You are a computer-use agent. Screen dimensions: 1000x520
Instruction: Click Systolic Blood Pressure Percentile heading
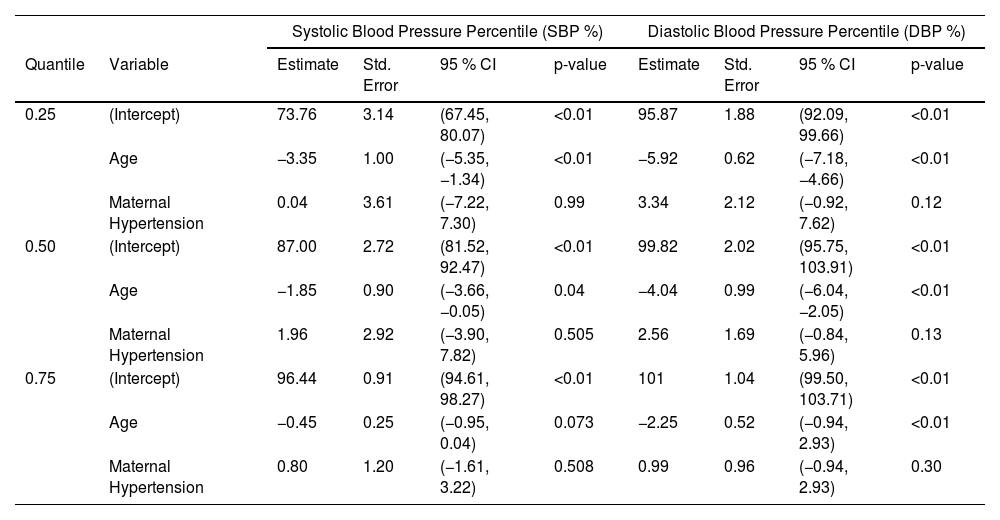tap(447, 31)
